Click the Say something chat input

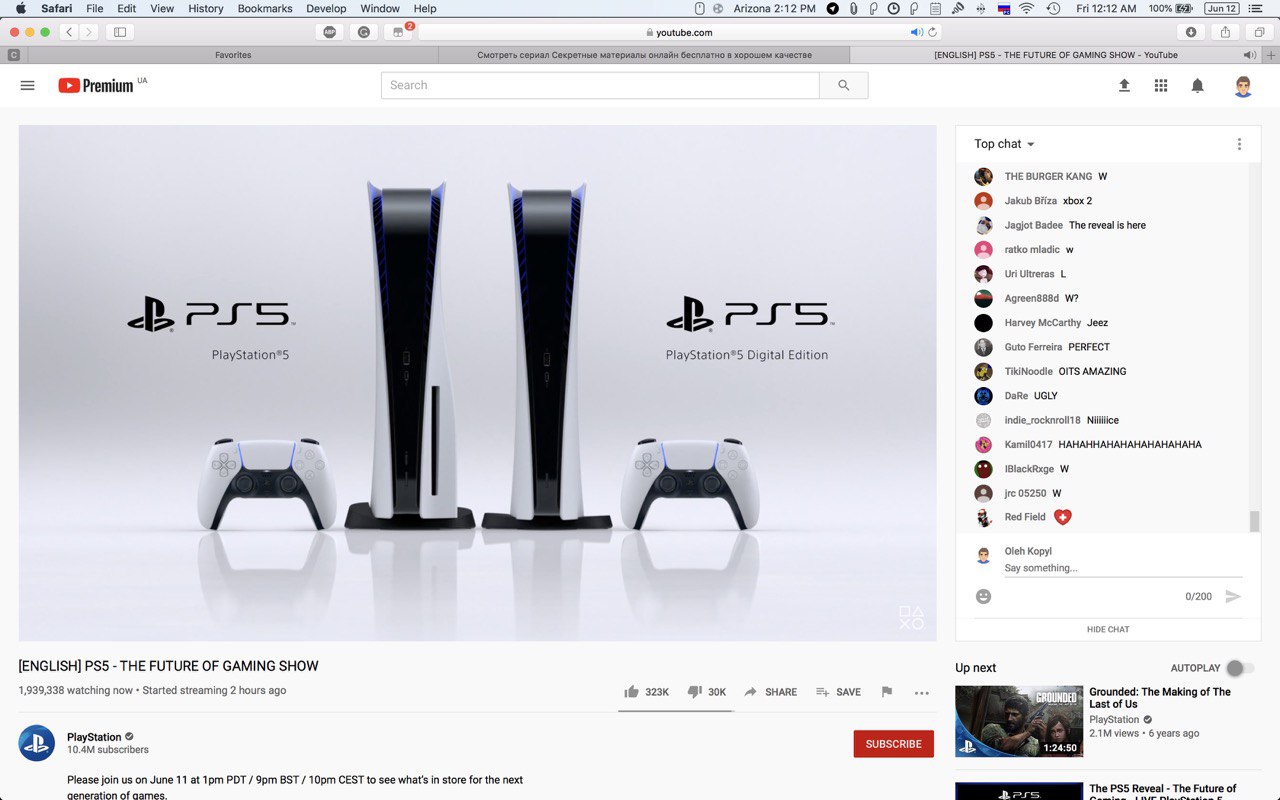1123,568
